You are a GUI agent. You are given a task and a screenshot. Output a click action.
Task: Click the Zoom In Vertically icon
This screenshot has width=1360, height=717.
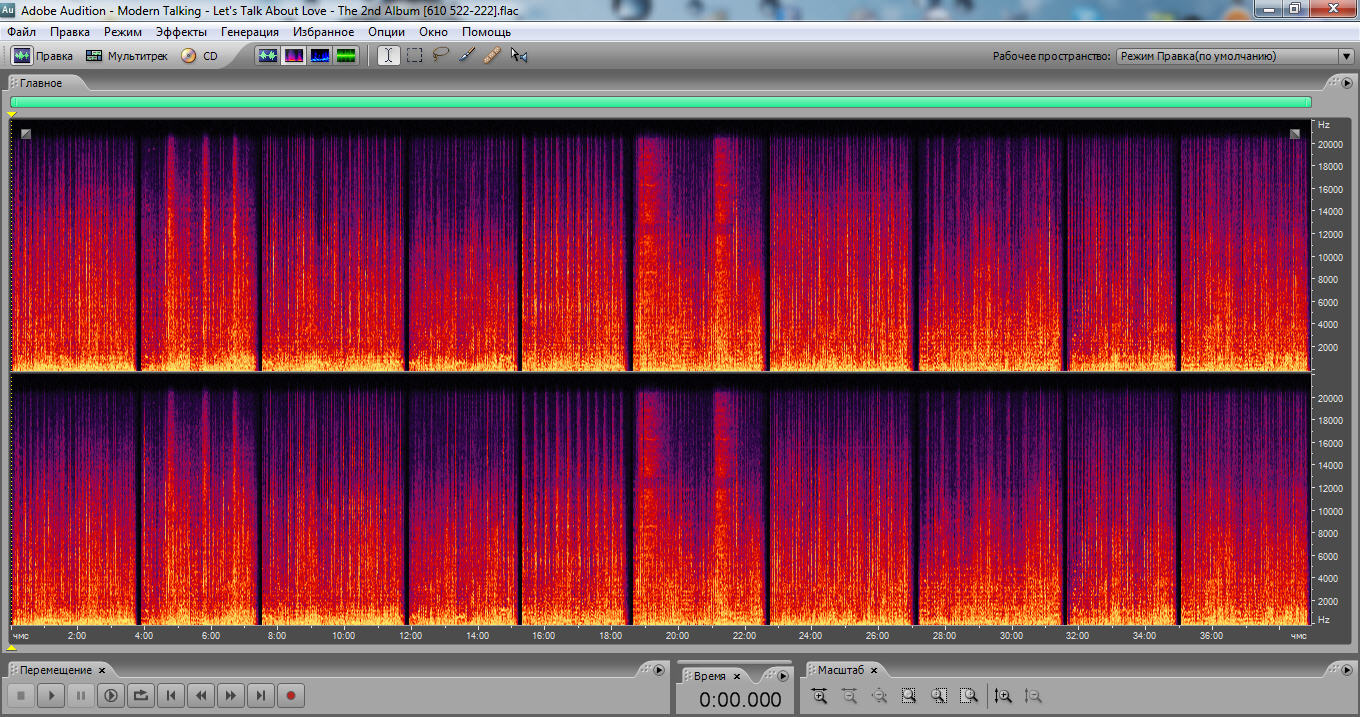(x=1004, y=695)
